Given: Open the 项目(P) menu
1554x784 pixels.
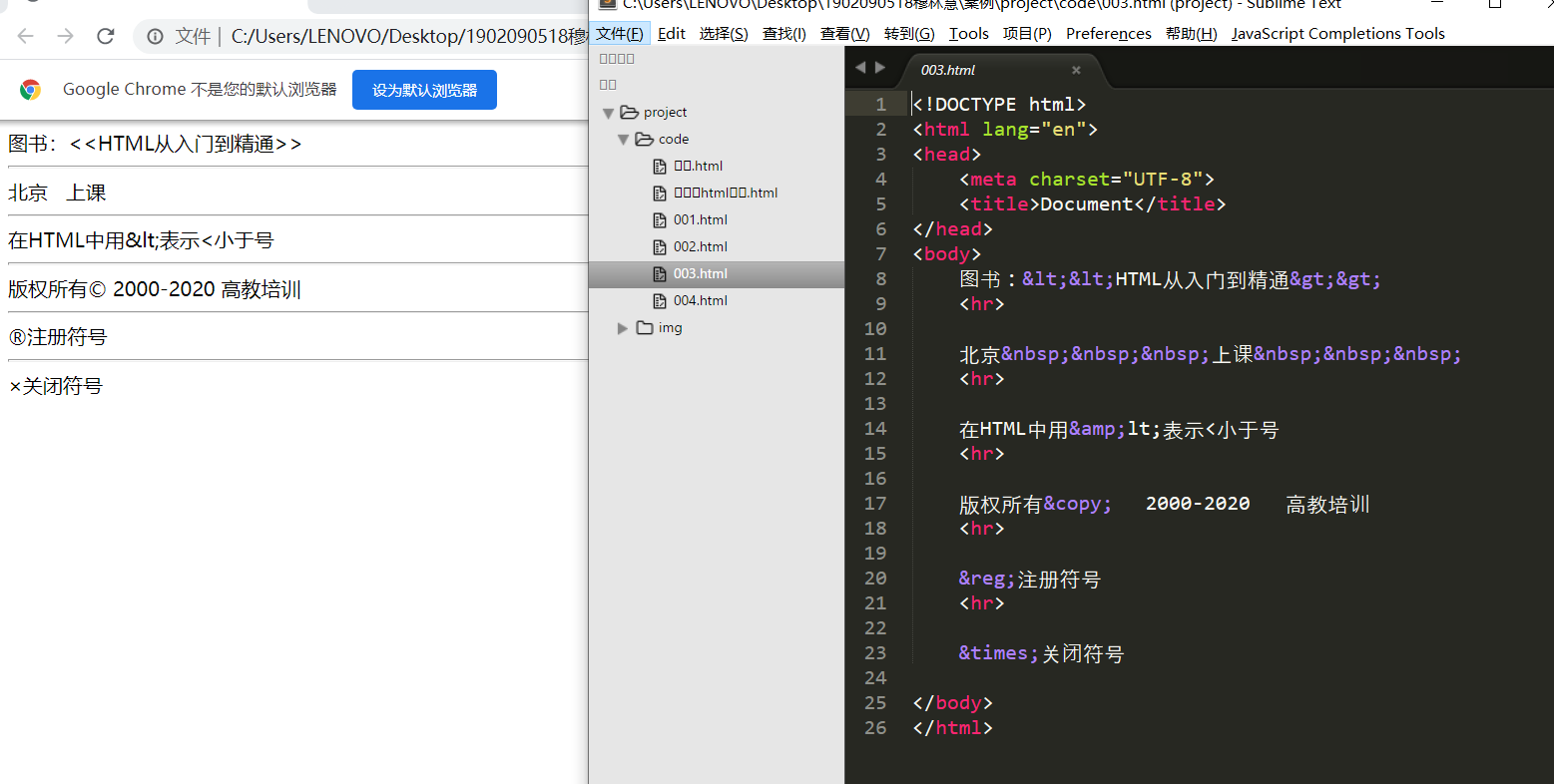Looking at the screenshot, I should point(1028,33).
